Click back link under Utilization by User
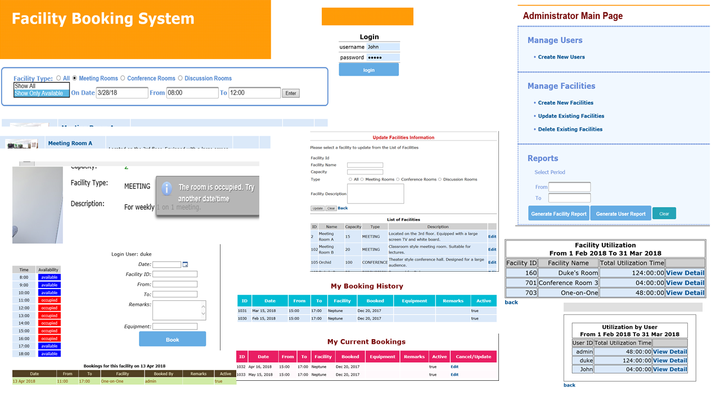 pos(569,385)
